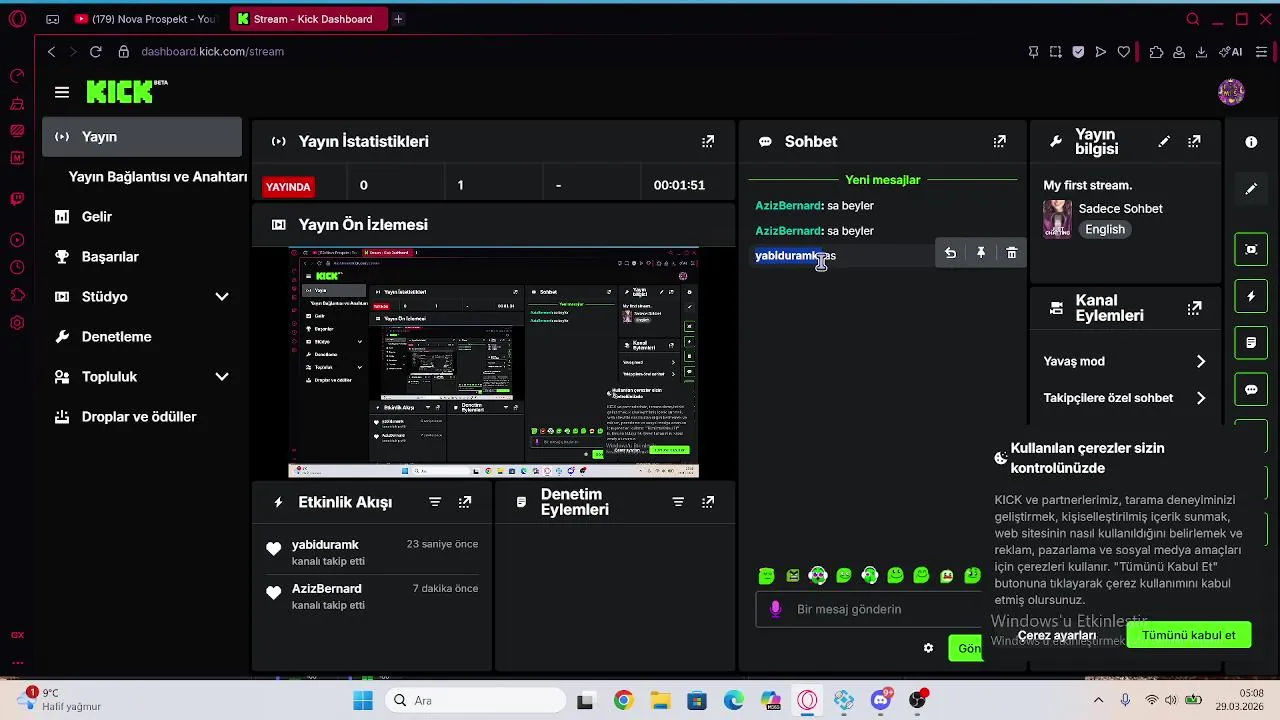Click AzizBernard in Etkinlik Akışı
The width and height of the screenshot is (1280, 720).
click(x=327, y=589)
